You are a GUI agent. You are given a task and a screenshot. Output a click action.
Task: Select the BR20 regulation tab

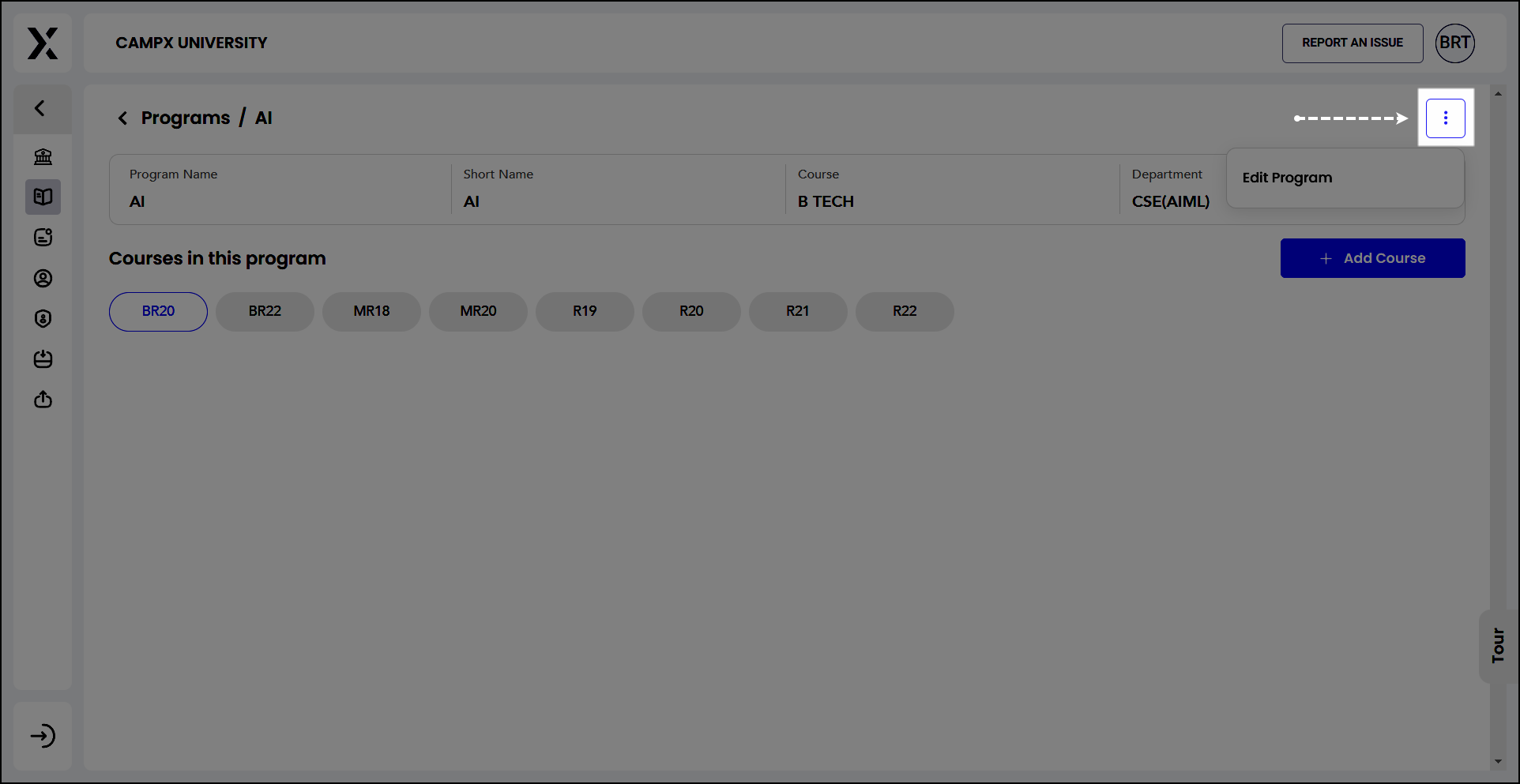tap(158, 311)
